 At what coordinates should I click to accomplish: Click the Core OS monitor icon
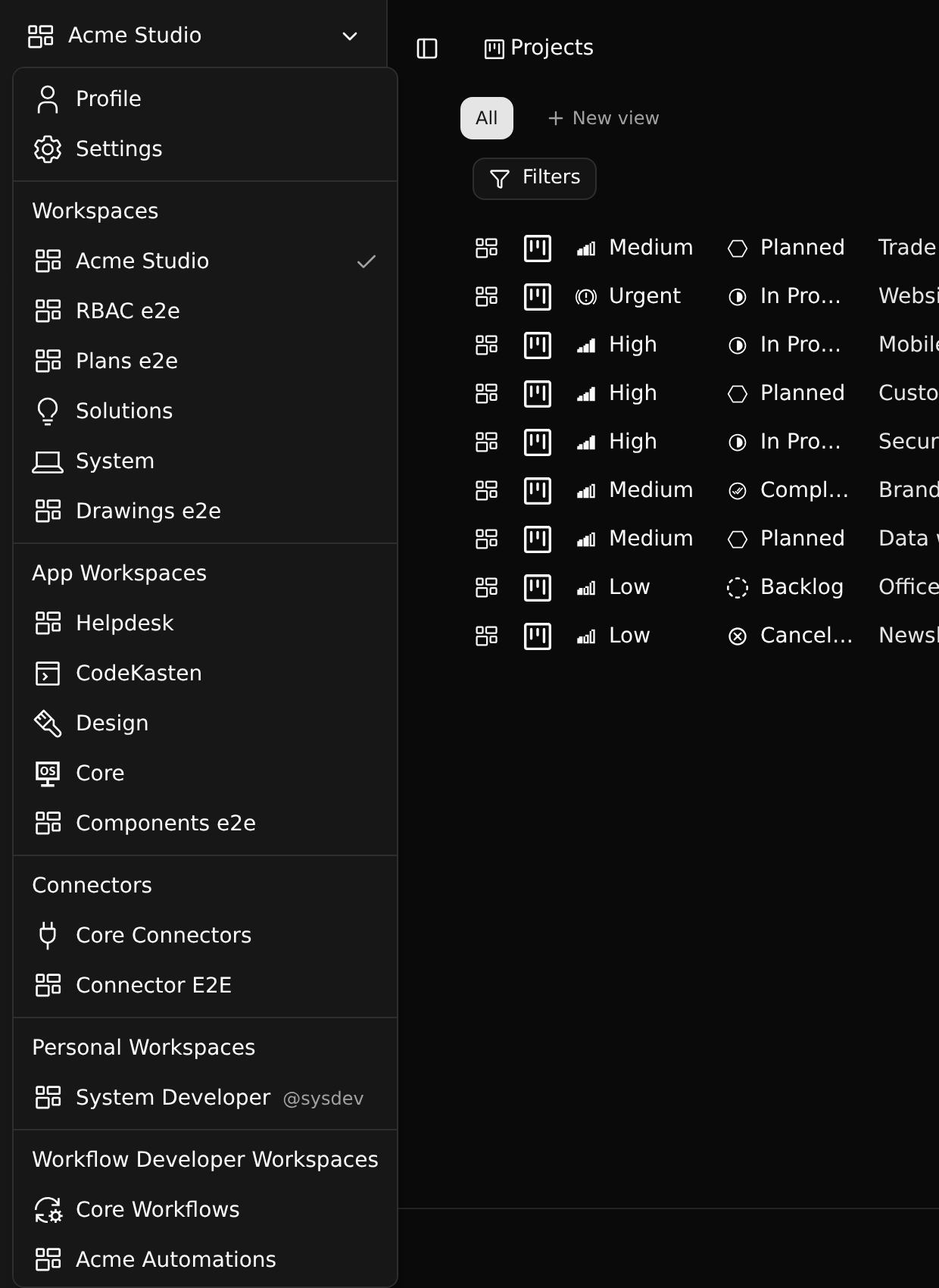click(48, 774)
